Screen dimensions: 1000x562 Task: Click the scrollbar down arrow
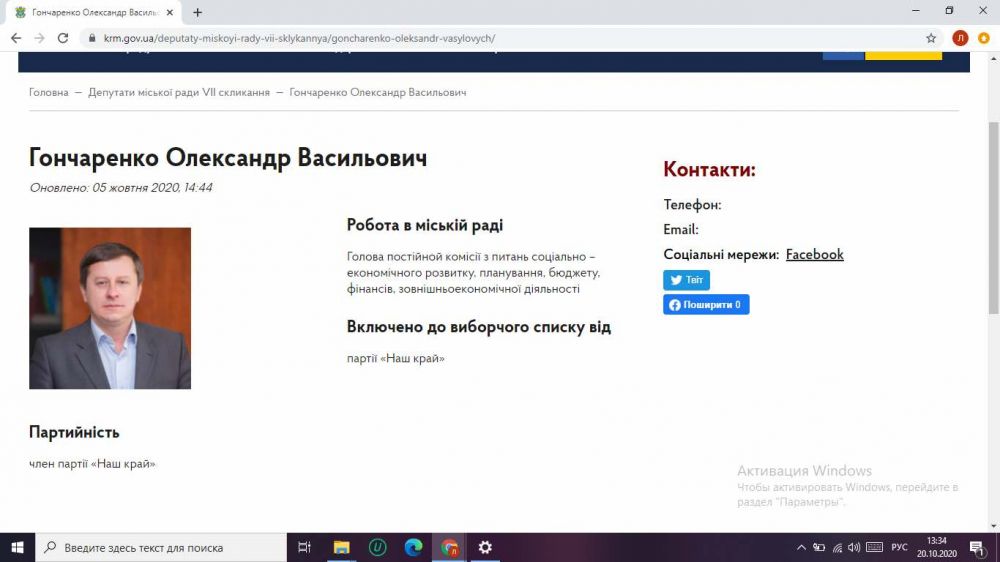coord(994,526)
